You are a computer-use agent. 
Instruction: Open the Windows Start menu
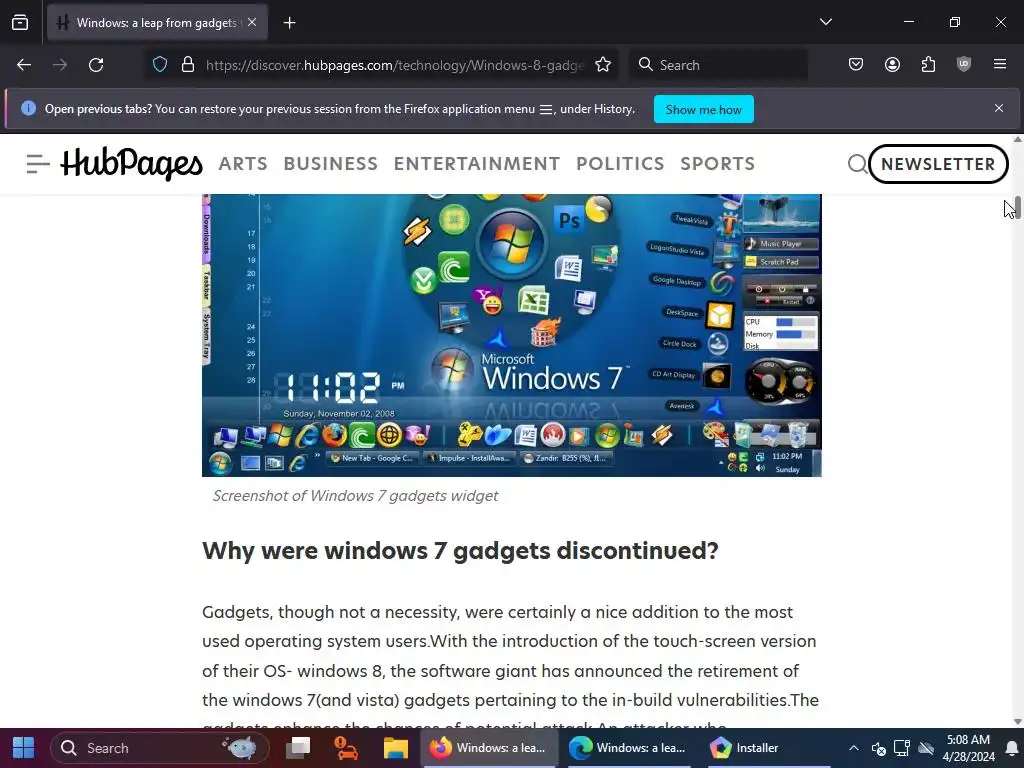pyautogui.click(x=24, y=748)
